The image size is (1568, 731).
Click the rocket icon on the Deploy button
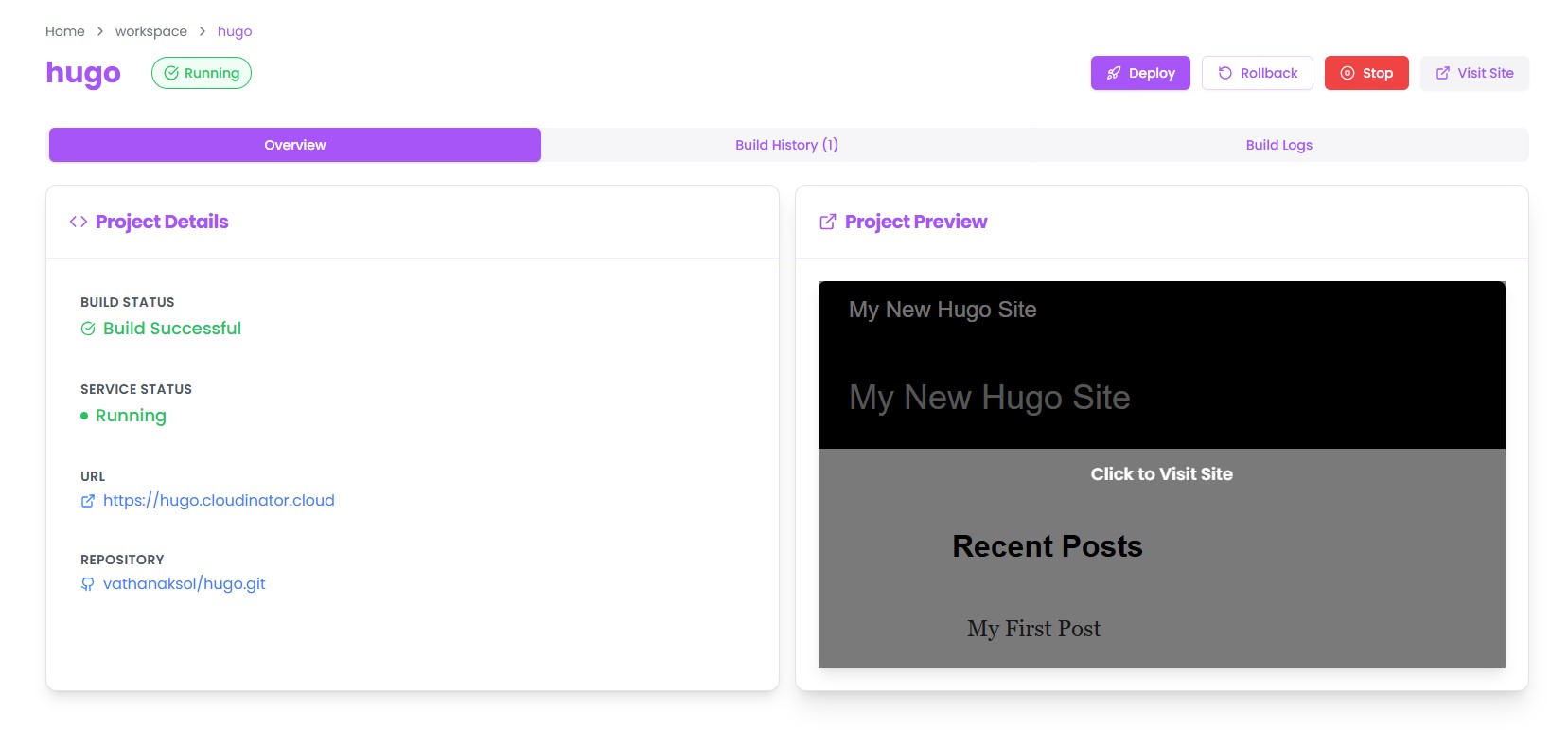(x=1113, y=73)
